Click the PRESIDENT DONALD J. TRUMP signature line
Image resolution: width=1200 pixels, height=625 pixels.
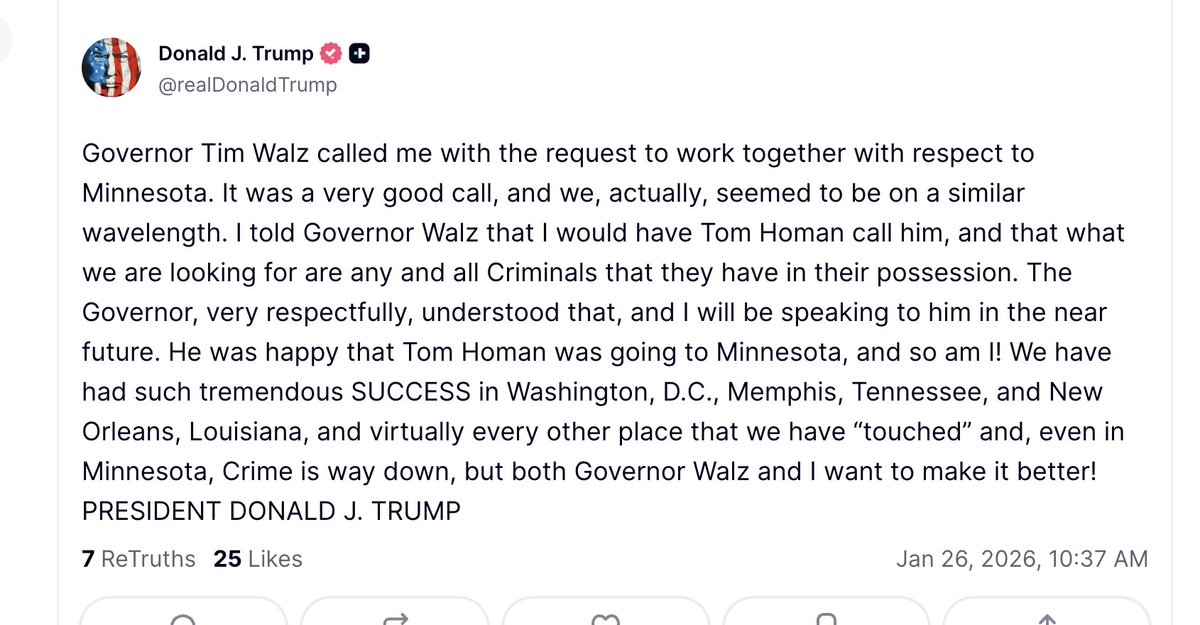pyautogui.click(x=270, y=510)
